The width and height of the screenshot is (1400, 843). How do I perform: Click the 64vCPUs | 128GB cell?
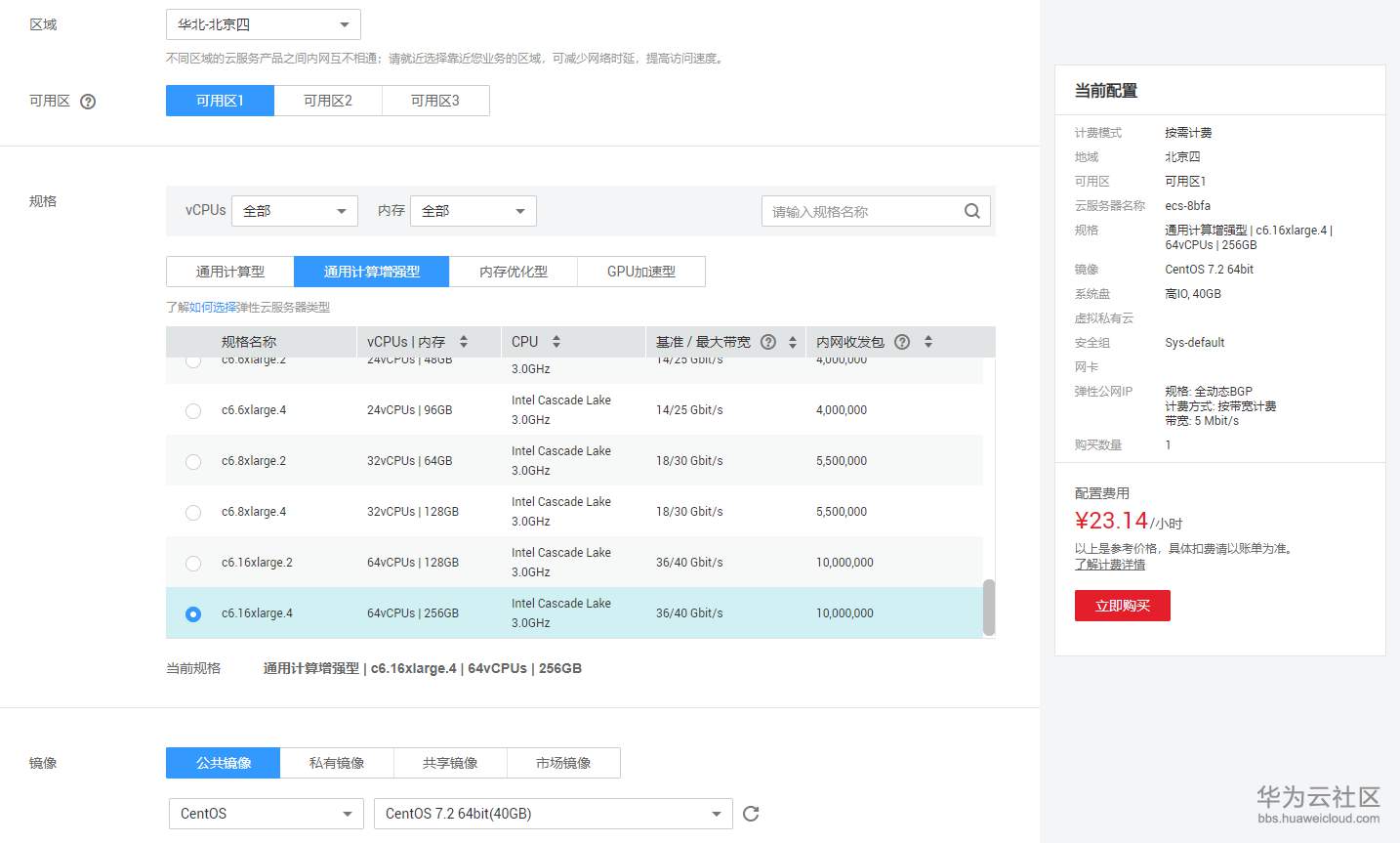tap(413, 563)
